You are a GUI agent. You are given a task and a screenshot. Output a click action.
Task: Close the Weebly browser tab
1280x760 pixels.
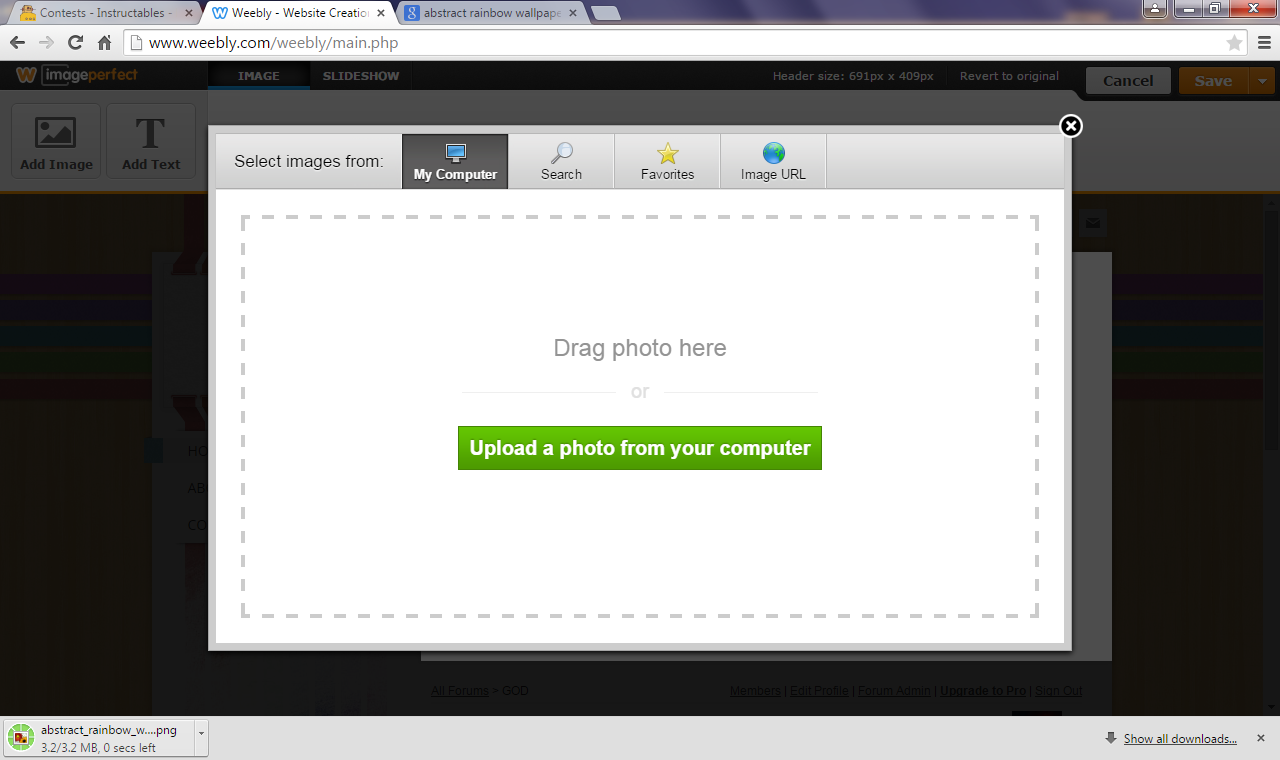pyautogui.click(x=382, y=13)
